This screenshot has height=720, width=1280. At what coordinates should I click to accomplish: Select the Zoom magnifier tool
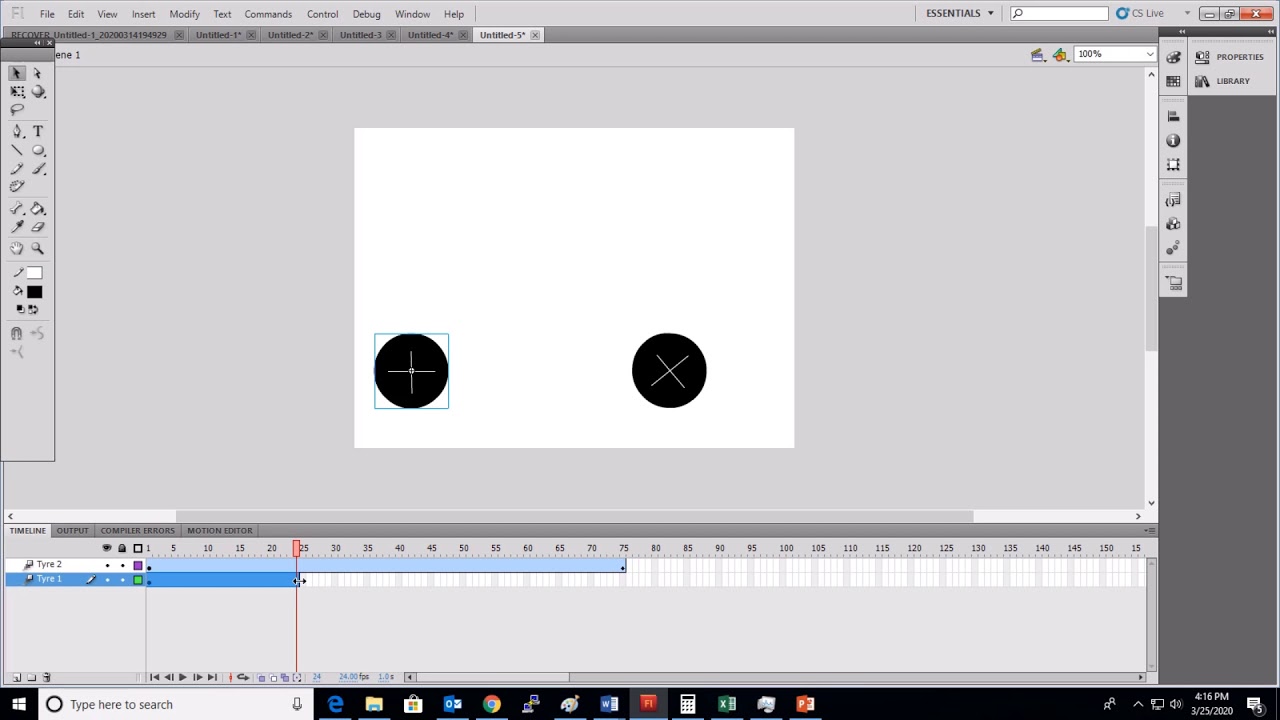pyautogui.click(x=38, y=248)
